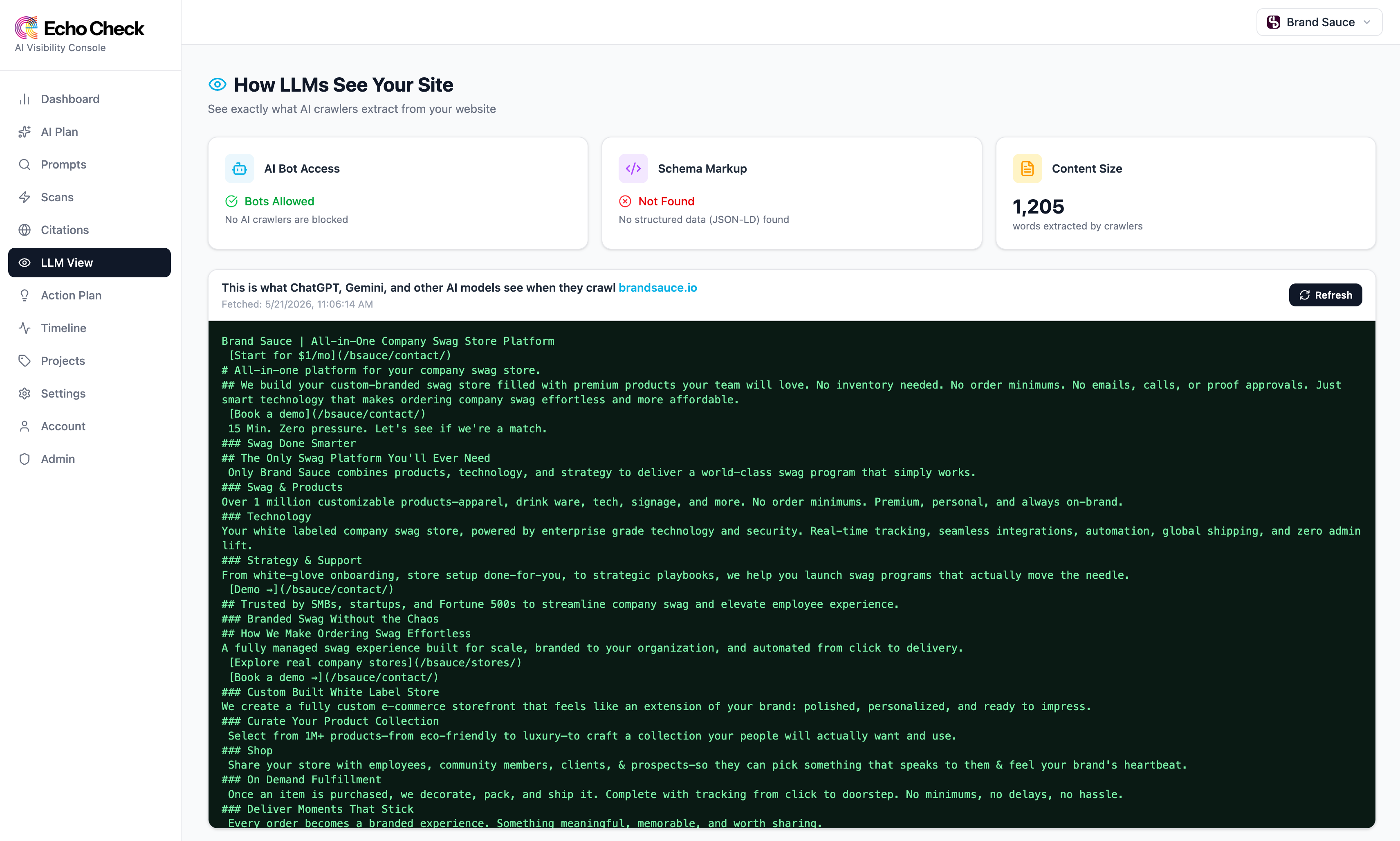Click 'AI Visibility Console' subtitle
The image size is (1400, 841).
(x=60, y=47)
